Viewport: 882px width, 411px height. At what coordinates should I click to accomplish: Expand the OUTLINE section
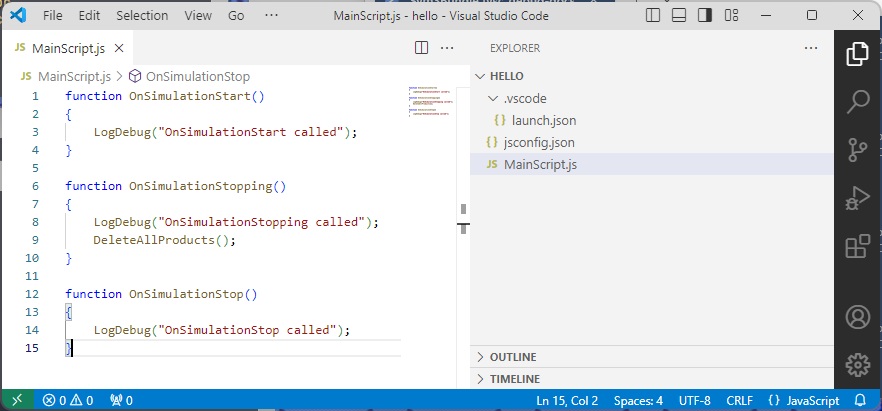coord(513,357)
